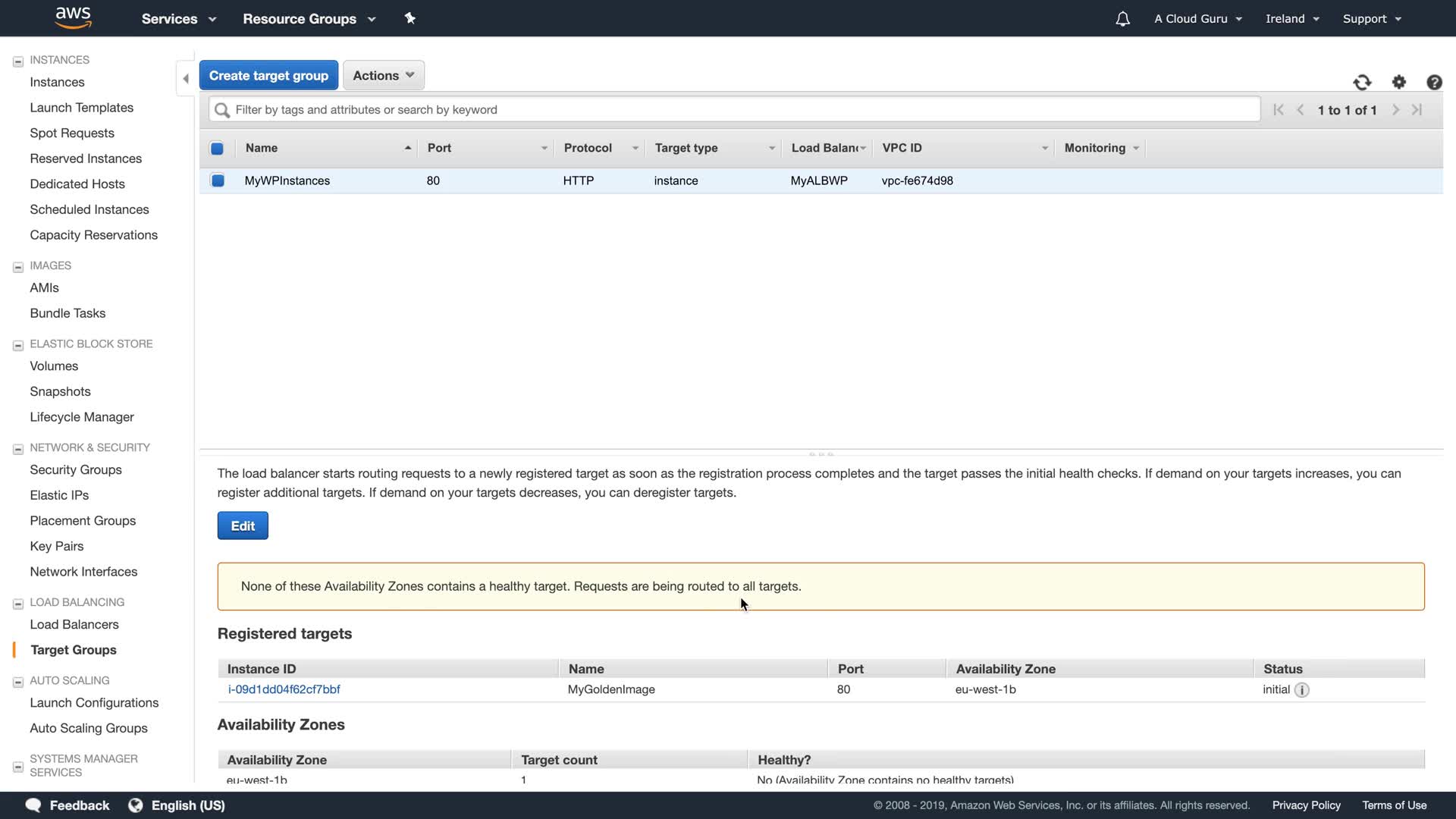Viewport: 1456px width, 819px height.
Task: Toggle the select-all checkbox in table header
Action: (217, 149)
